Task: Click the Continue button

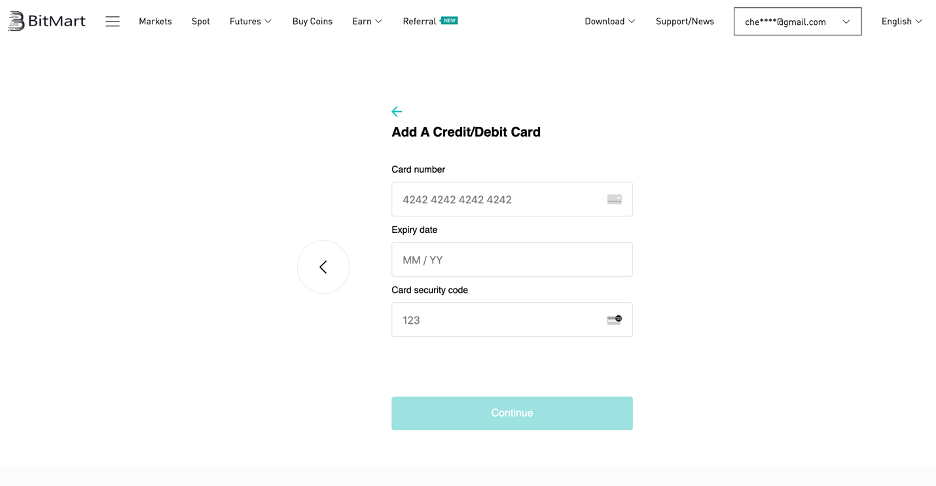Action: [512, 413]
